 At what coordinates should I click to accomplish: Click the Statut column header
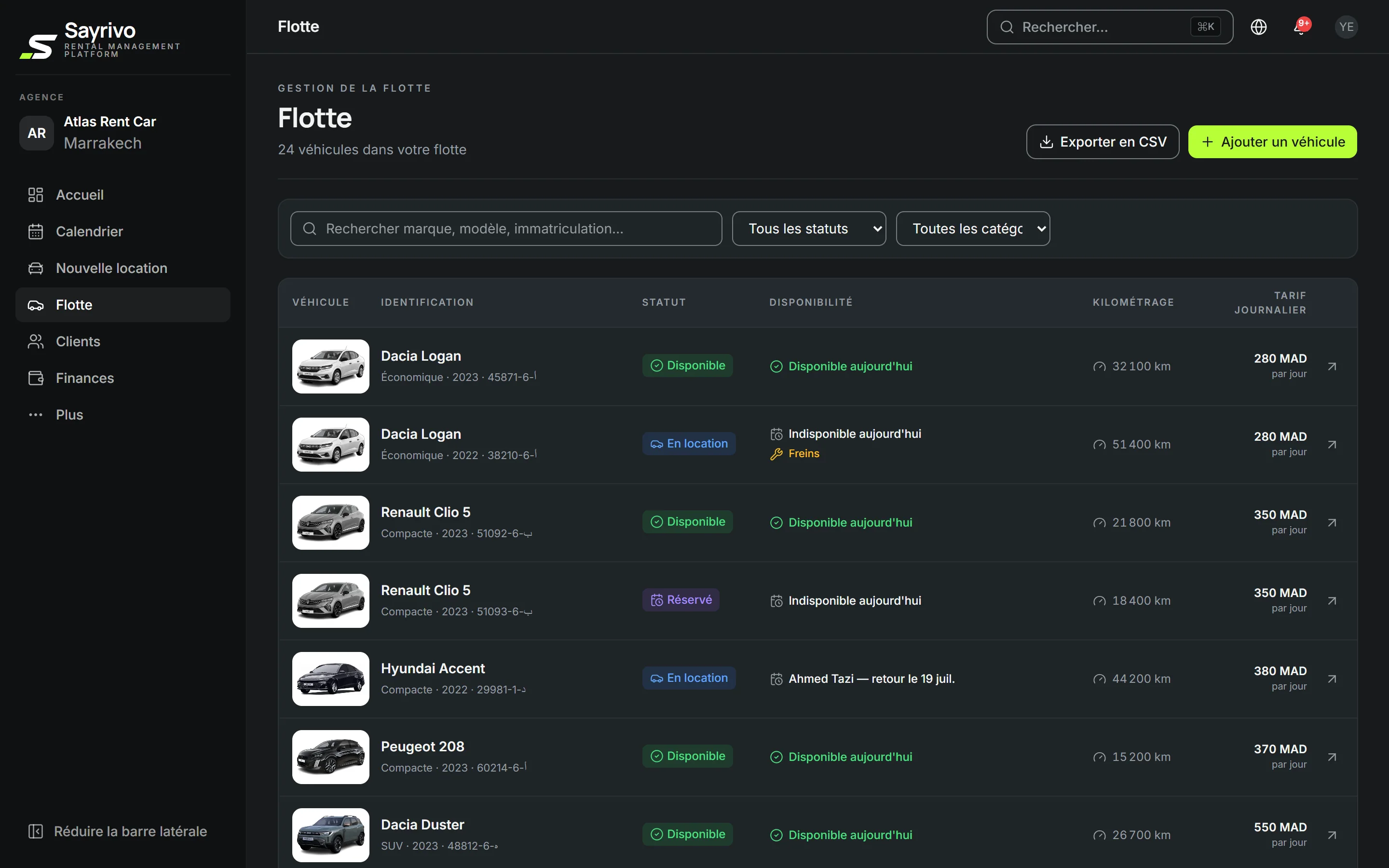point(664,302)
